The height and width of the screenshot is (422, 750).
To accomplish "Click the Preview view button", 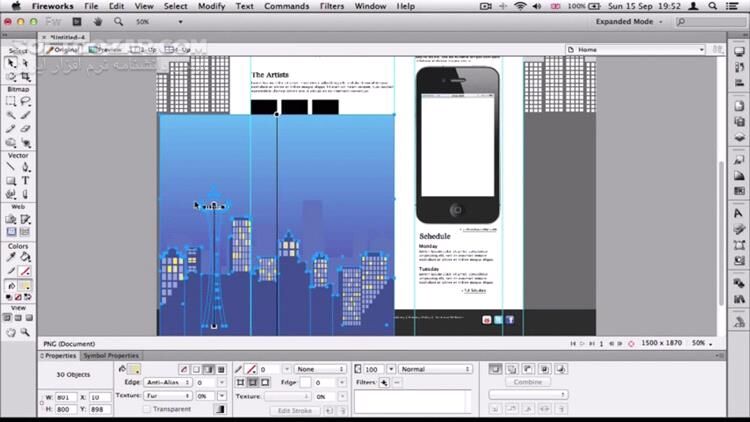I will 105,48.
